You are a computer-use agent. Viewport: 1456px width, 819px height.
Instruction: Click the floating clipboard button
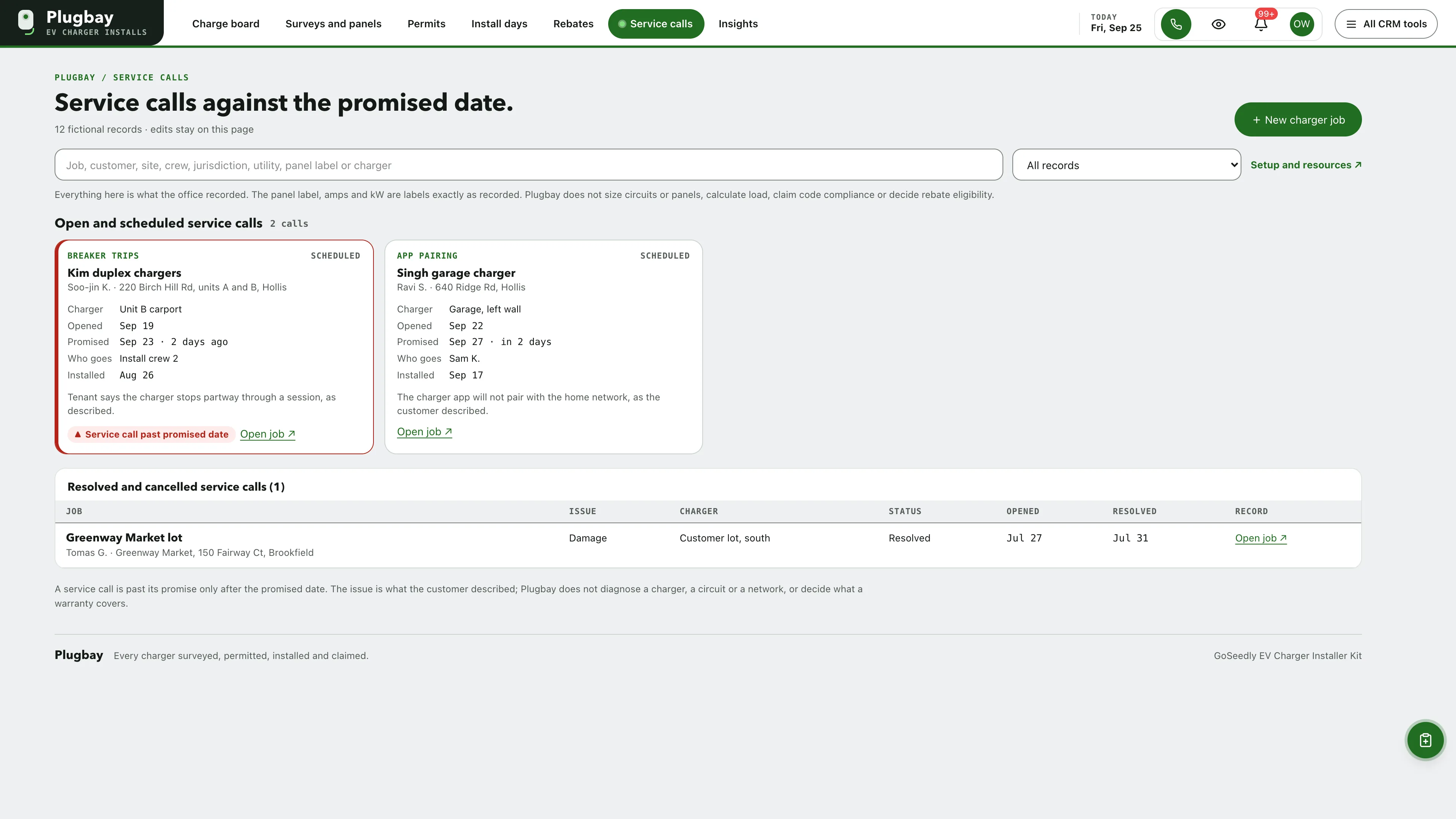[x=1426, y=740]
